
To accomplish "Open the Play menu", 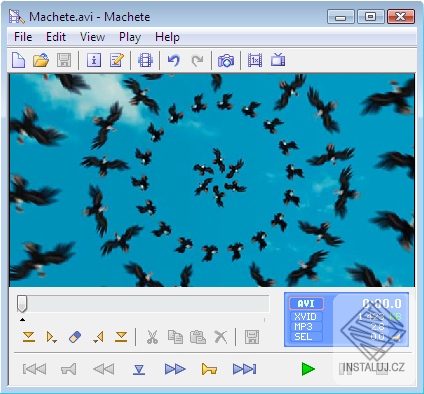I will click(130, 37).
